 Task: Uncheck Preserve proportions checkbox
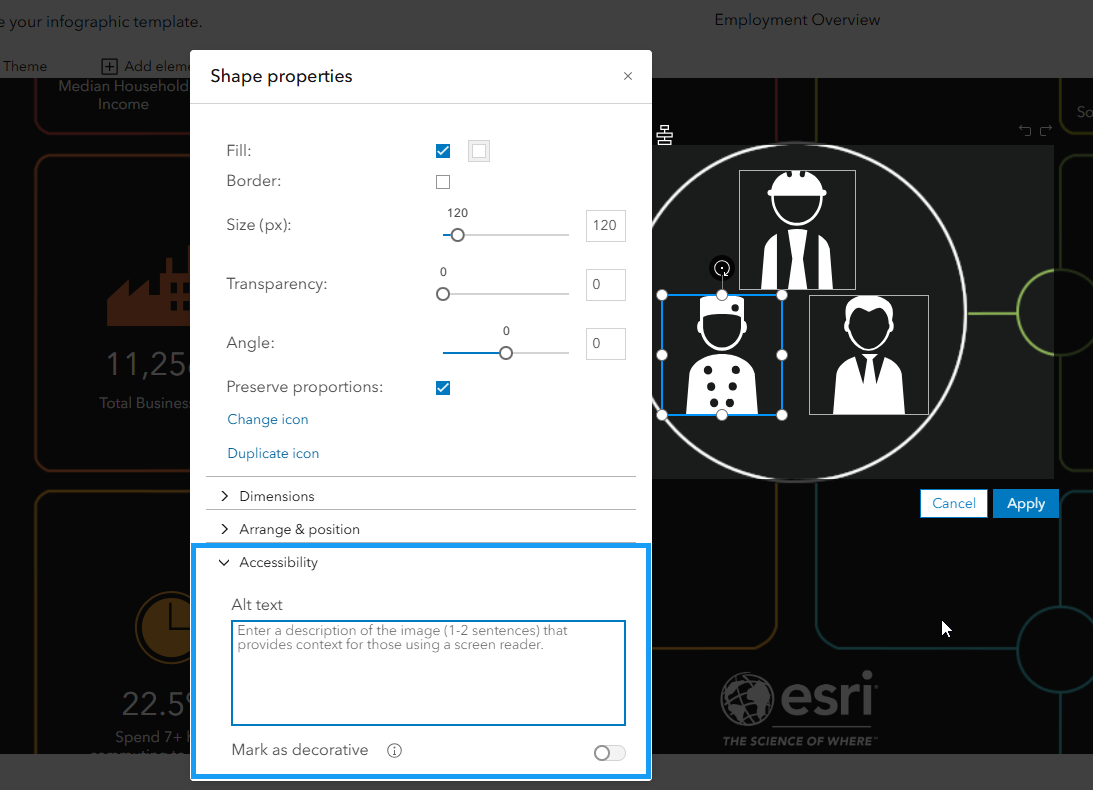(x=443, y=388)
